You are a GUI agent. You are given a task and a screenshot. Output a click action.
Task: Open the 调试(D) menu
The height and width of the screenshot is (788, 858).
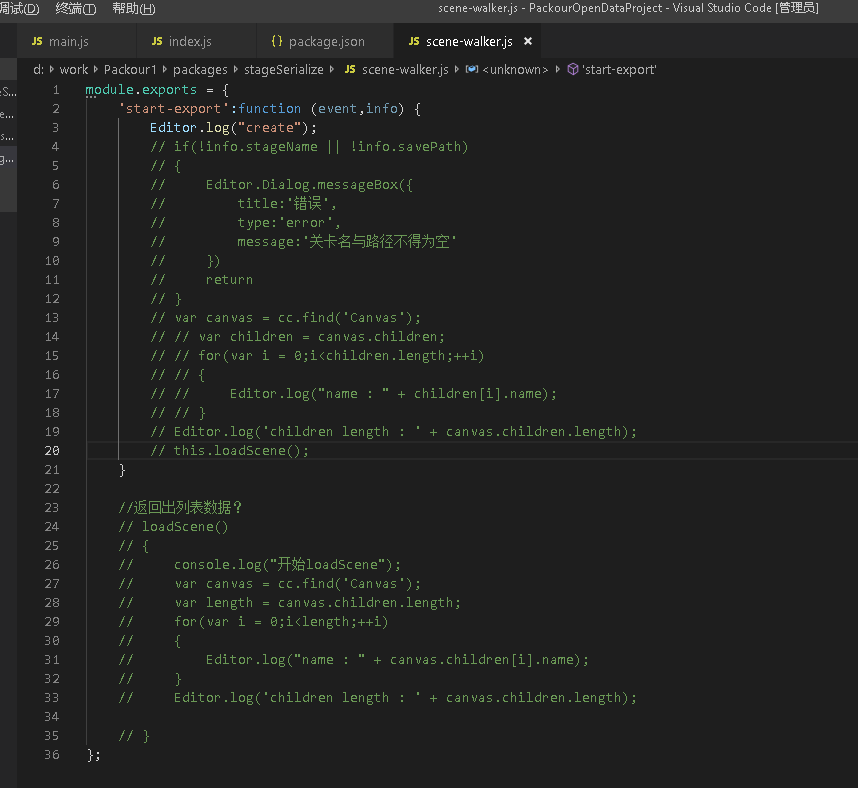tap(20, 9)
